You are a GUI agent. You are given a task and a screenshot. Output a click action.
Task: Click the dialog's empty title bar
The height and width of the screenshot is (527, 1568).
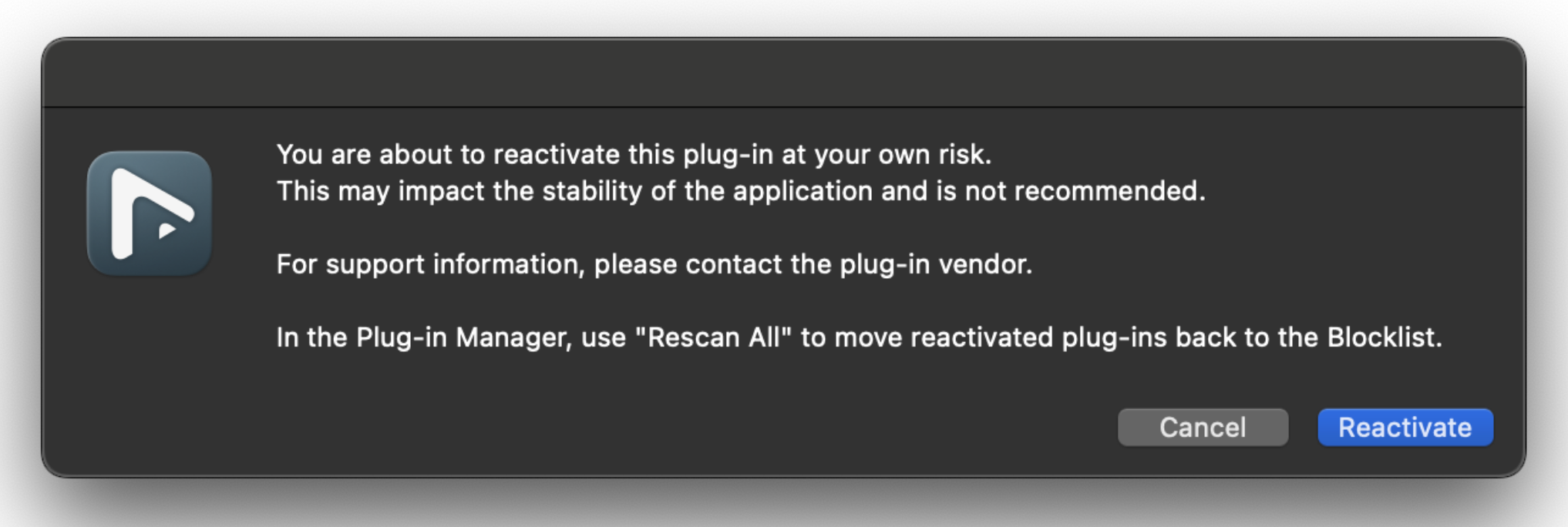click(x=783, y=72)
